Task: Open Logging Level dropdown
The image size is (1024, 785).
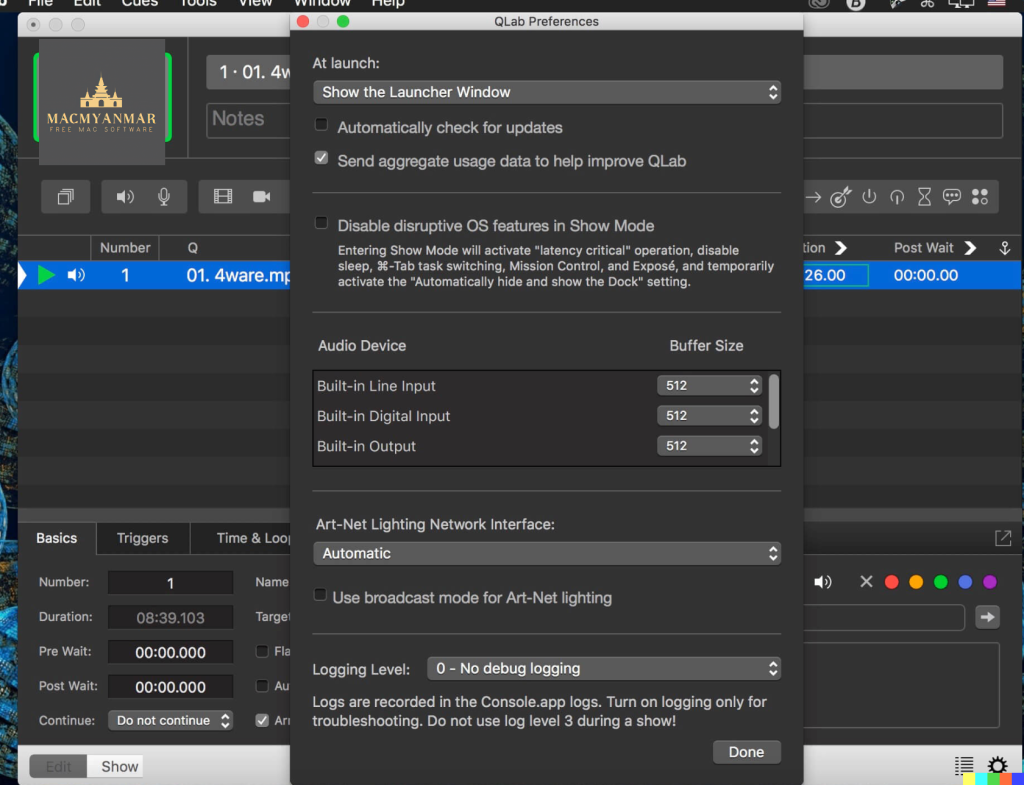Action: coord(603,669)
